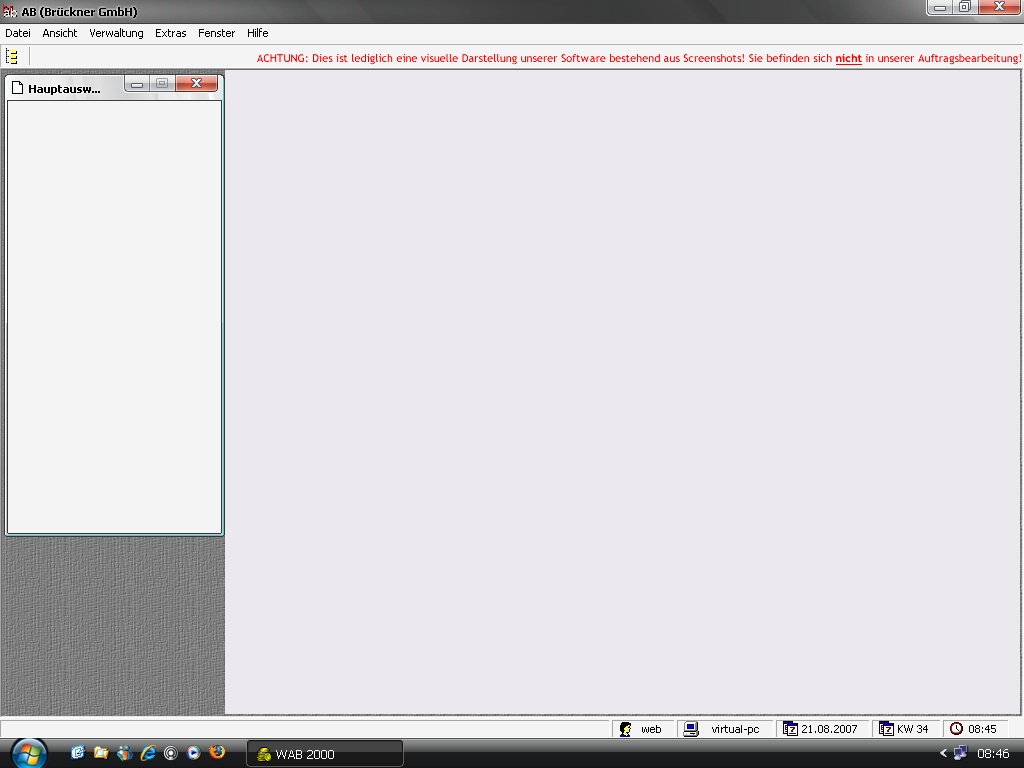Open the Hilfe menu
The width and height of the screenshot is (1024, 768).
[x=257, y=33]
